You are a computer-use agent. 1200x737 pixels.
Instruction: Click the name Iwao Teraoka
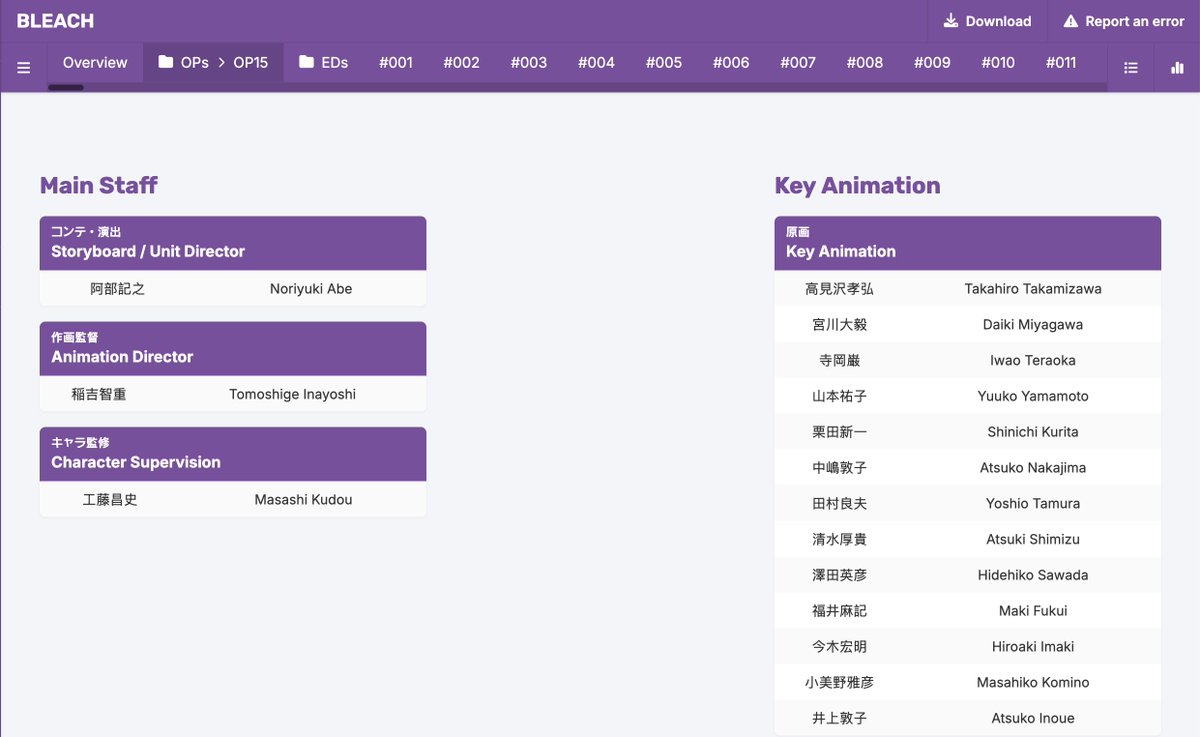(x=1033, y=360)
